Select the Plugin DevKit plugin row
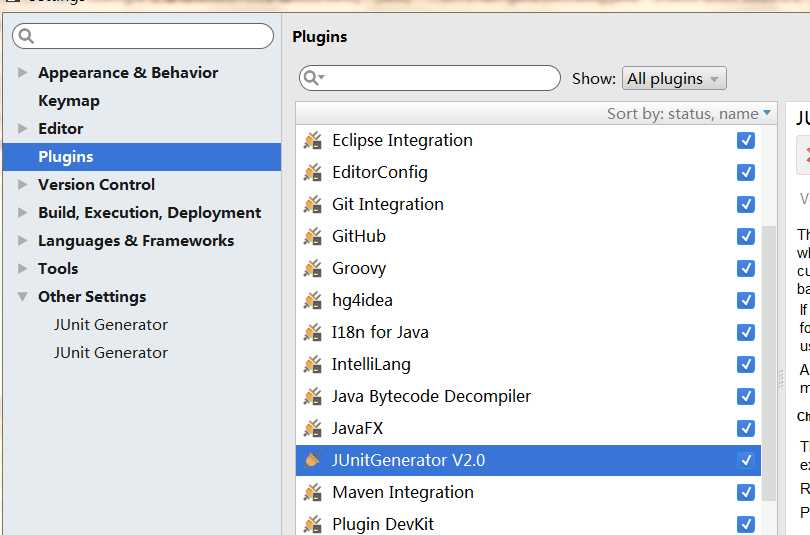The height and width of the screenshot is (535, 810). click(528, 524)
